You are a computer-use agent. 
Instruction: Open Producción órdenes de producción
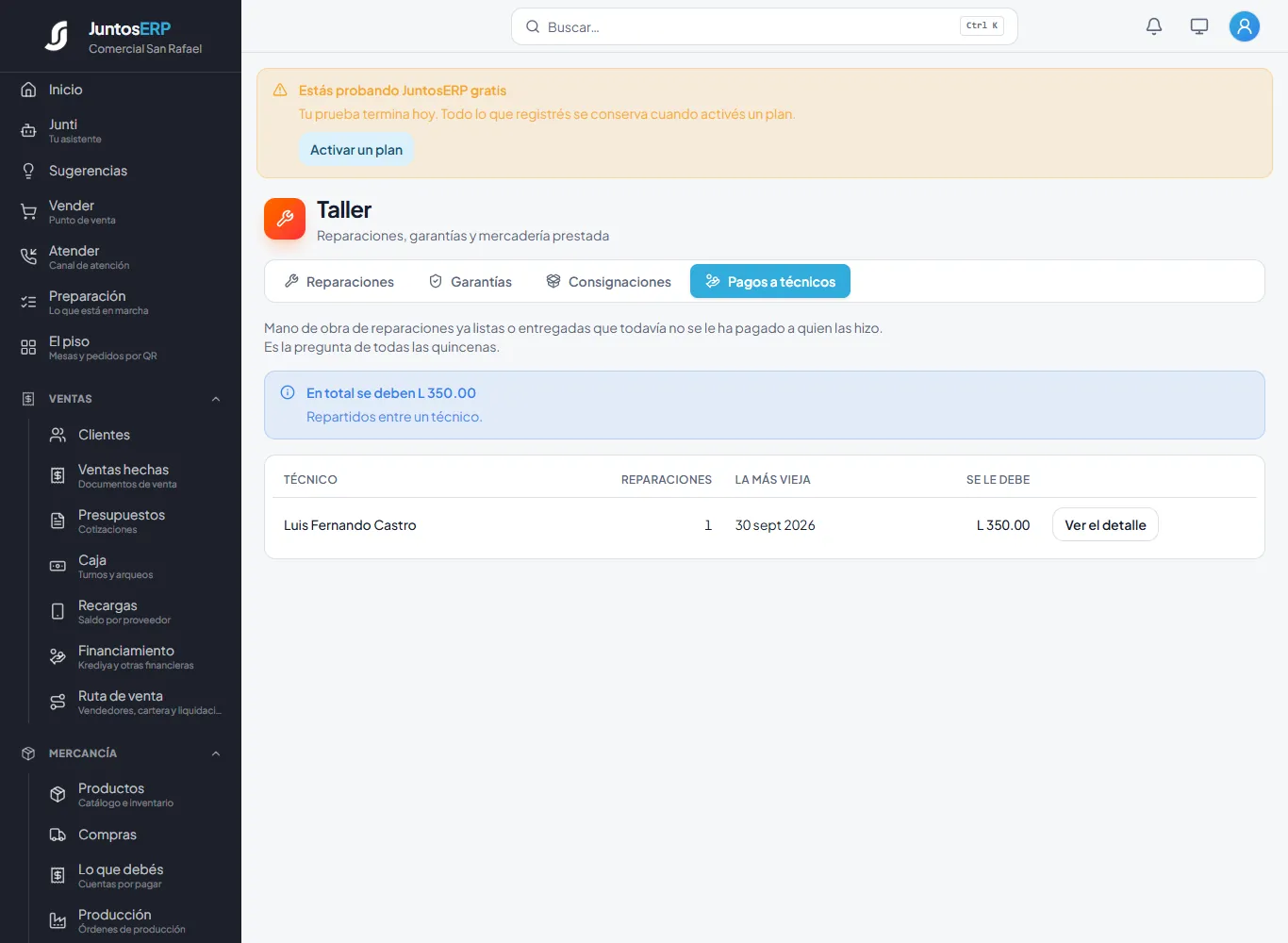pyautogui.click(x=135, y=920)
